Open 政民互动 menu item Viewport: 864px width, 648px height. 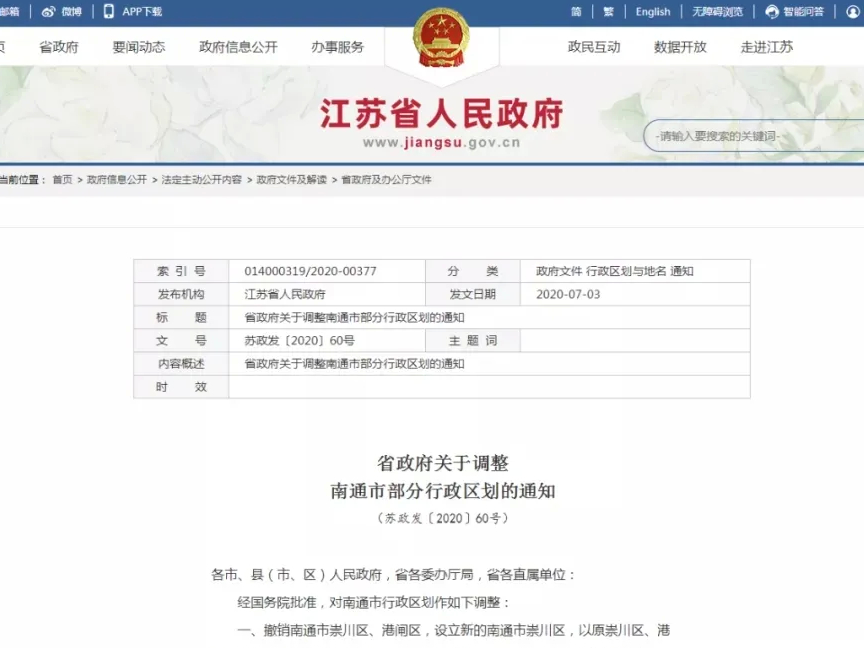tap(594, 47)
